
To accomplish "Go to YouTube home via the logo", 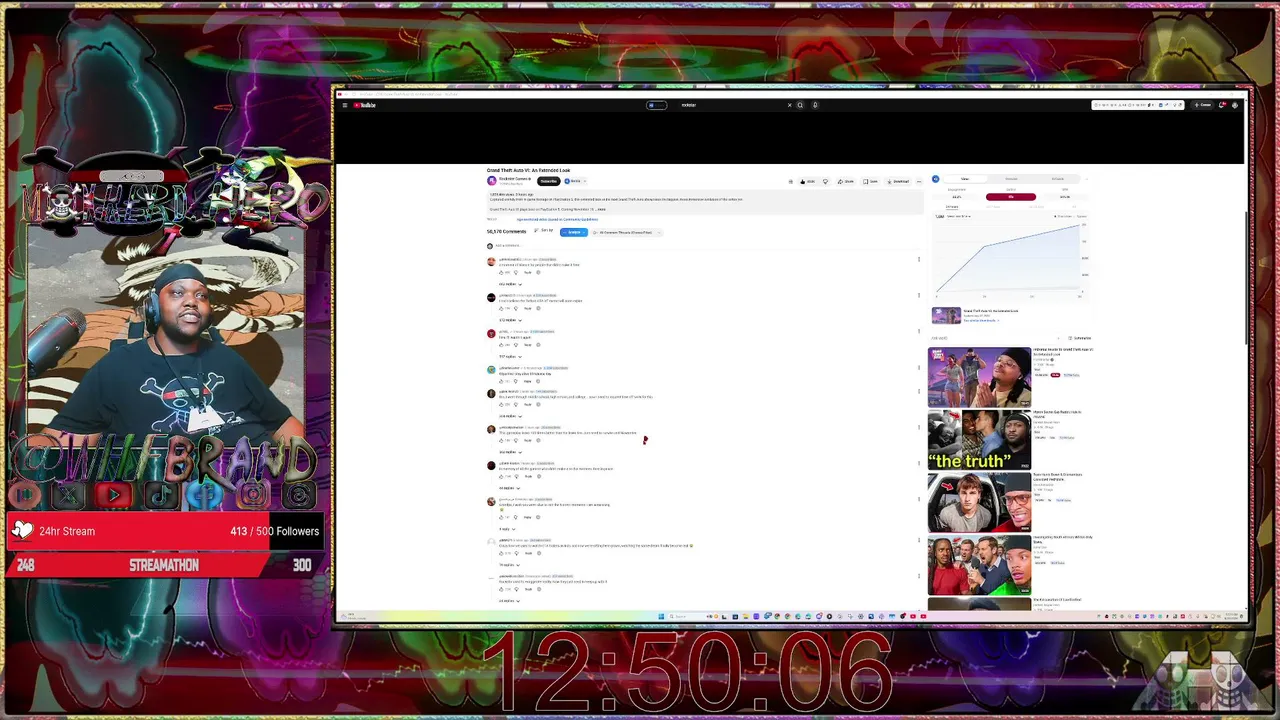I will tap(364, 105).
